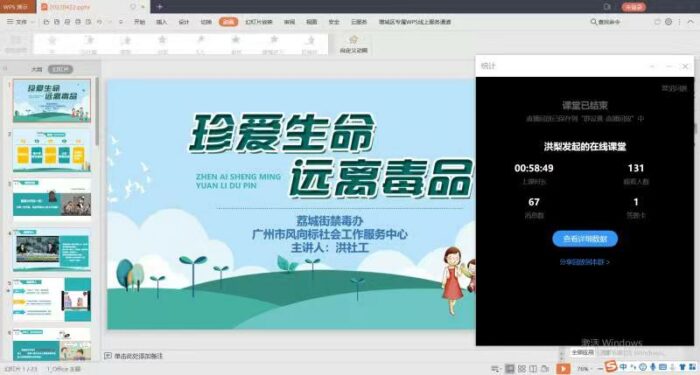
Task: Switch to normal view icon in status bar
Action: [x=510, y=369]
